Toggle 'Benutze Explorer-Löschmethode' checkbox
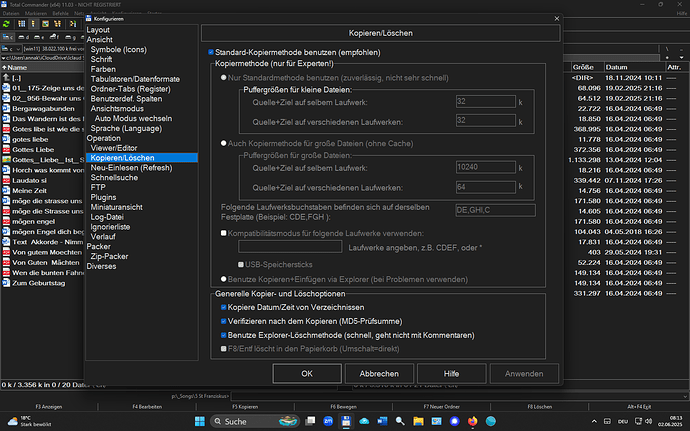This screenshot has height=431, width=690. pyautogui.click(x=224, y=335)
